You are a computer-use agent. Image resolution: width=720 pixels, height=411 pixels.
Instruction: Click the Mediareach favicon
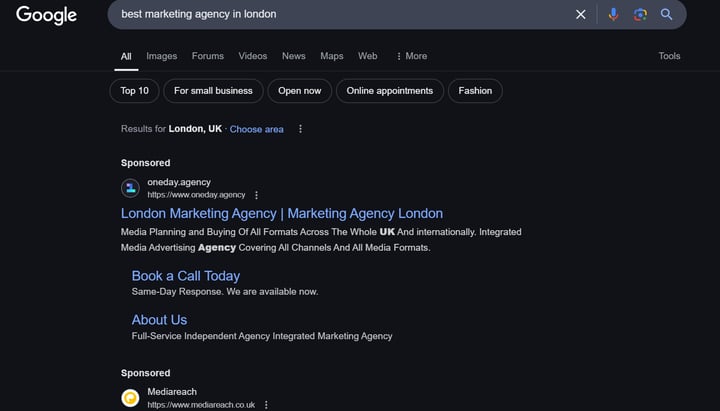(x=130, y=398)
